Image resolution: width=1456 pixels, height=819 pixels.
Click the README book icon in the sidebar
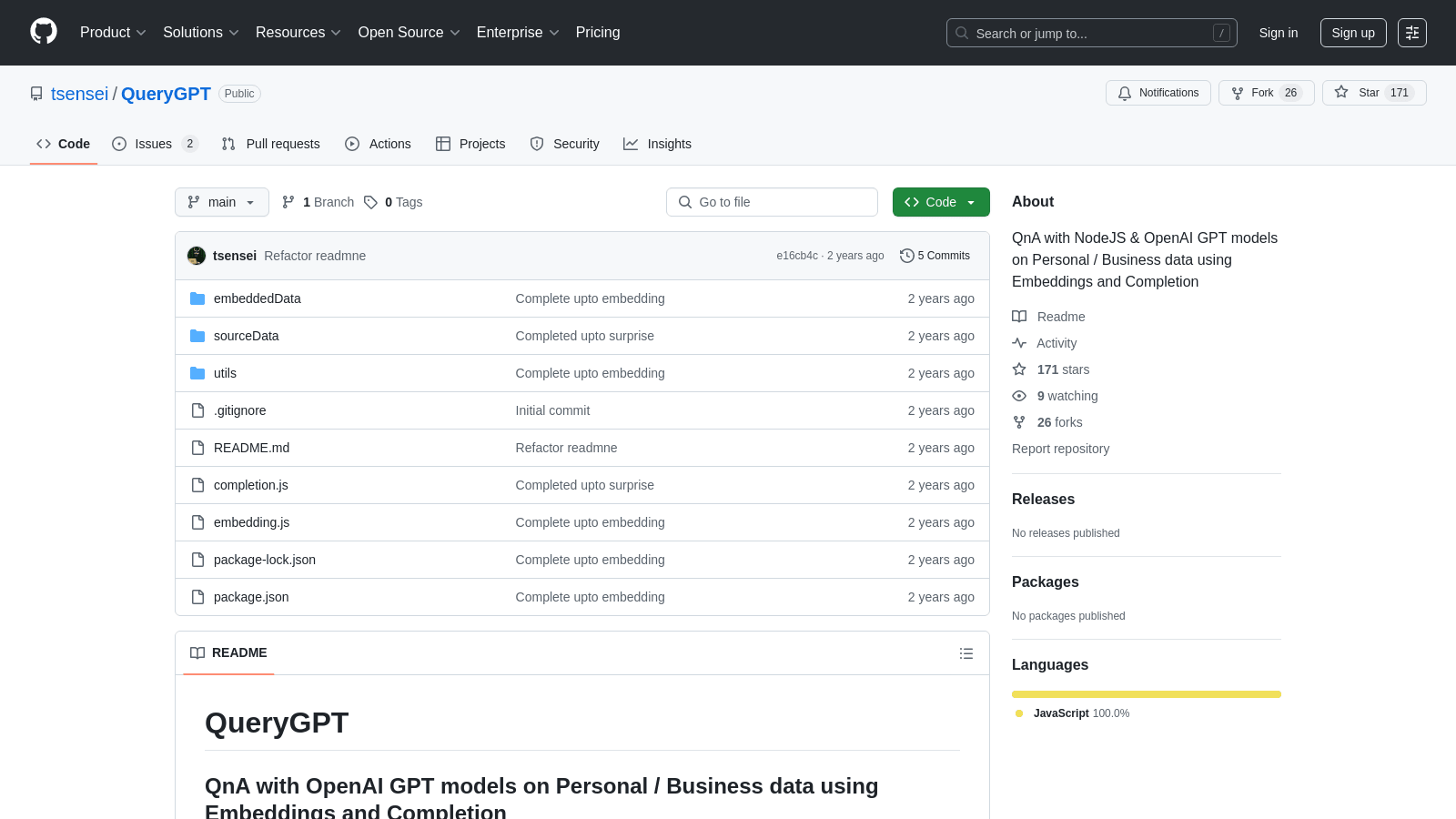tap(1018, 317)
